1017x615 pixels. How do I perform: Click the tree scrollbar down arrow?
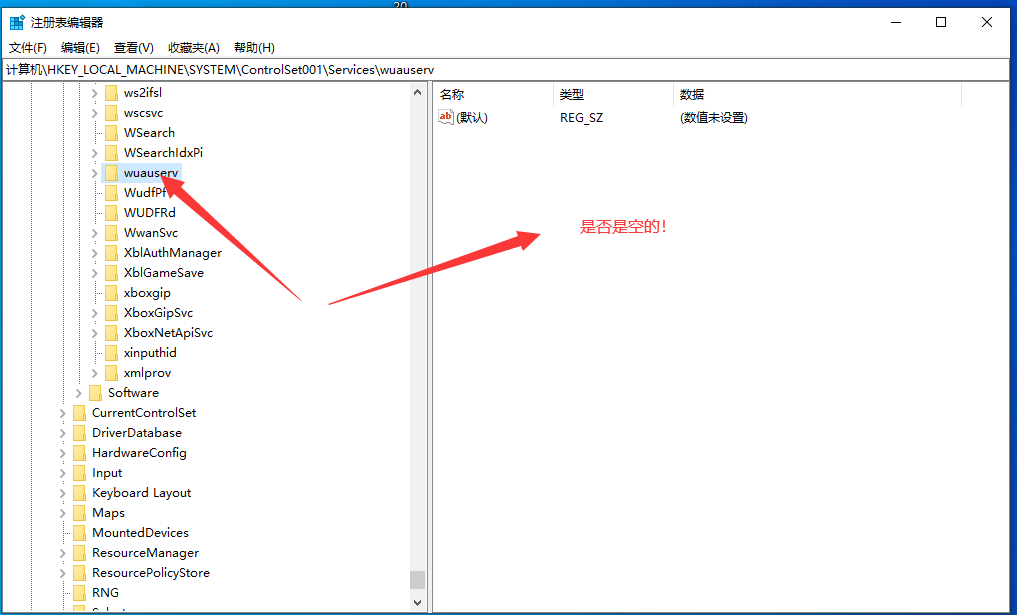(x=418, y=603)
